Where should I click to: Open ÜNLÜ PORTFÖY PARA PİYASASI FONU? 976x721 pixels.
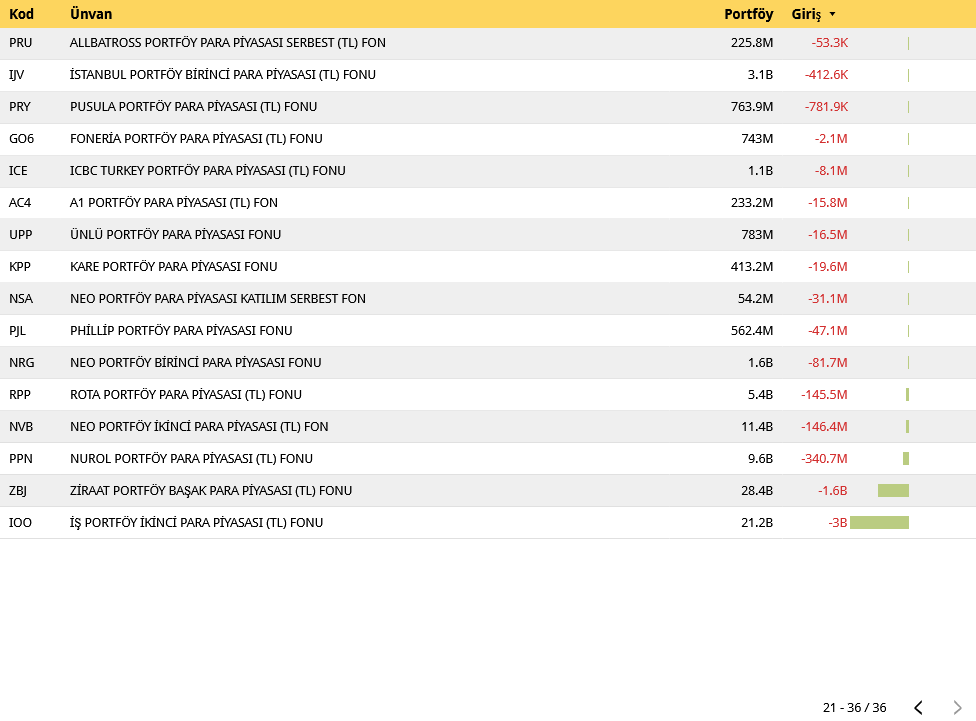(176, 235)
